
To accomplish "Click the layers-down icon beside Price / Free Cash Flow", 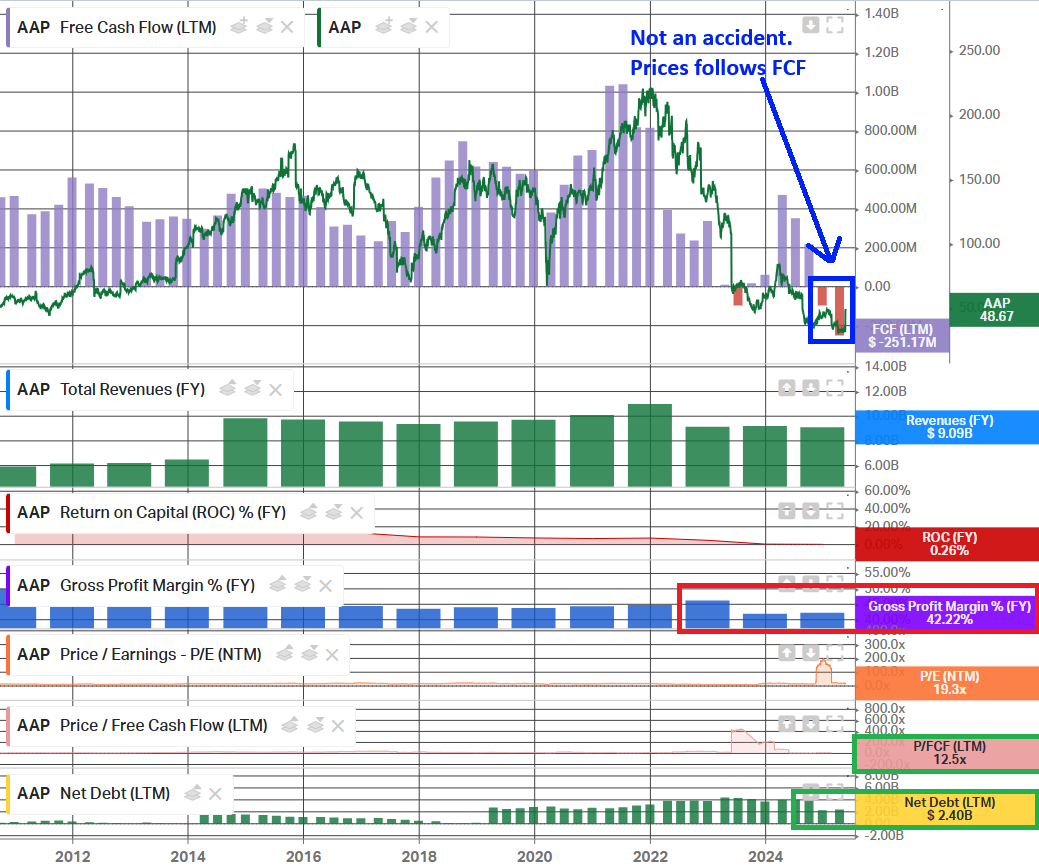I will [315, 725].
